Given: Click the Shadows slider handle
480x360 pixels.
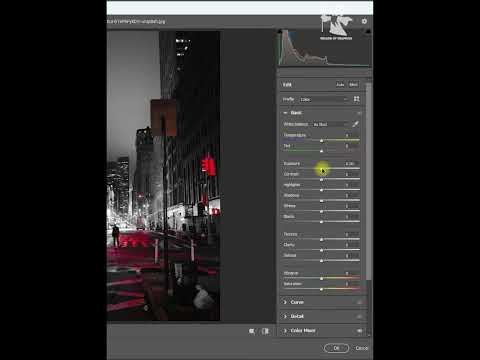Looking at the screenshot, I should (322, 201).
